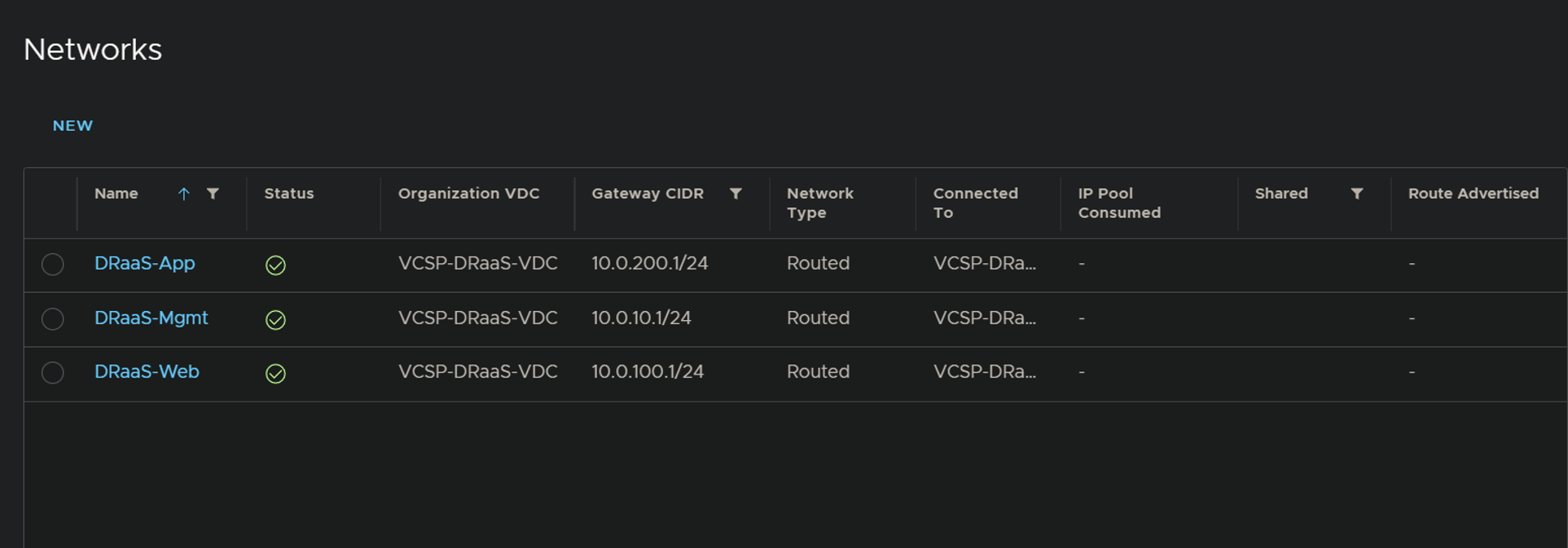Open the Shared column filter icon
1568x548 pixels.
tap(1356, 193)
